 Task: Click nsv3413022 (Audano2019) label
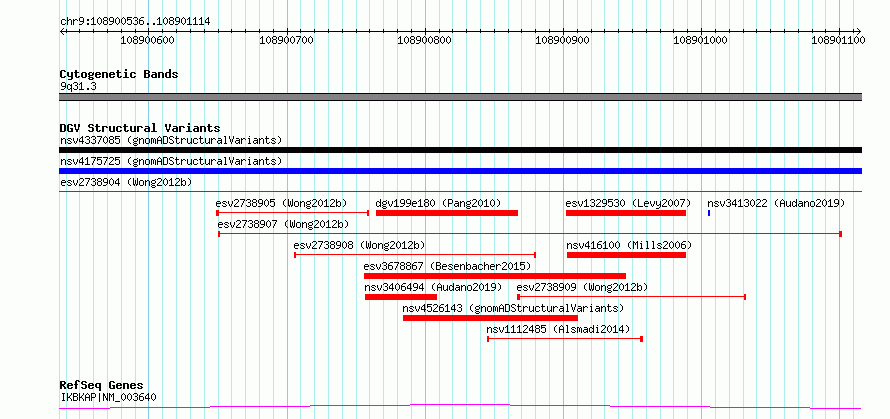tap(776, 203)
